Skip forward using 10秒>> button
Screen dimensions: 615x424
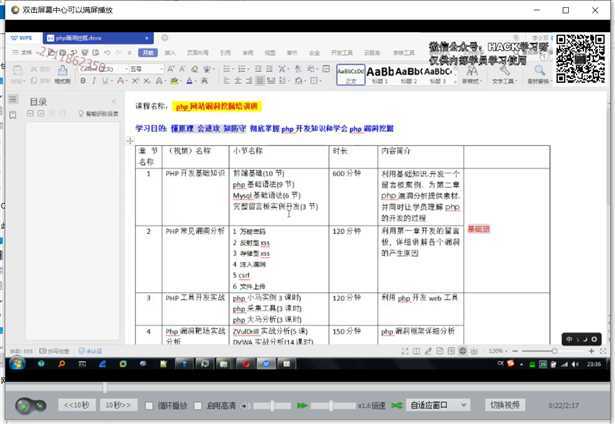click(x=118, y=405)
